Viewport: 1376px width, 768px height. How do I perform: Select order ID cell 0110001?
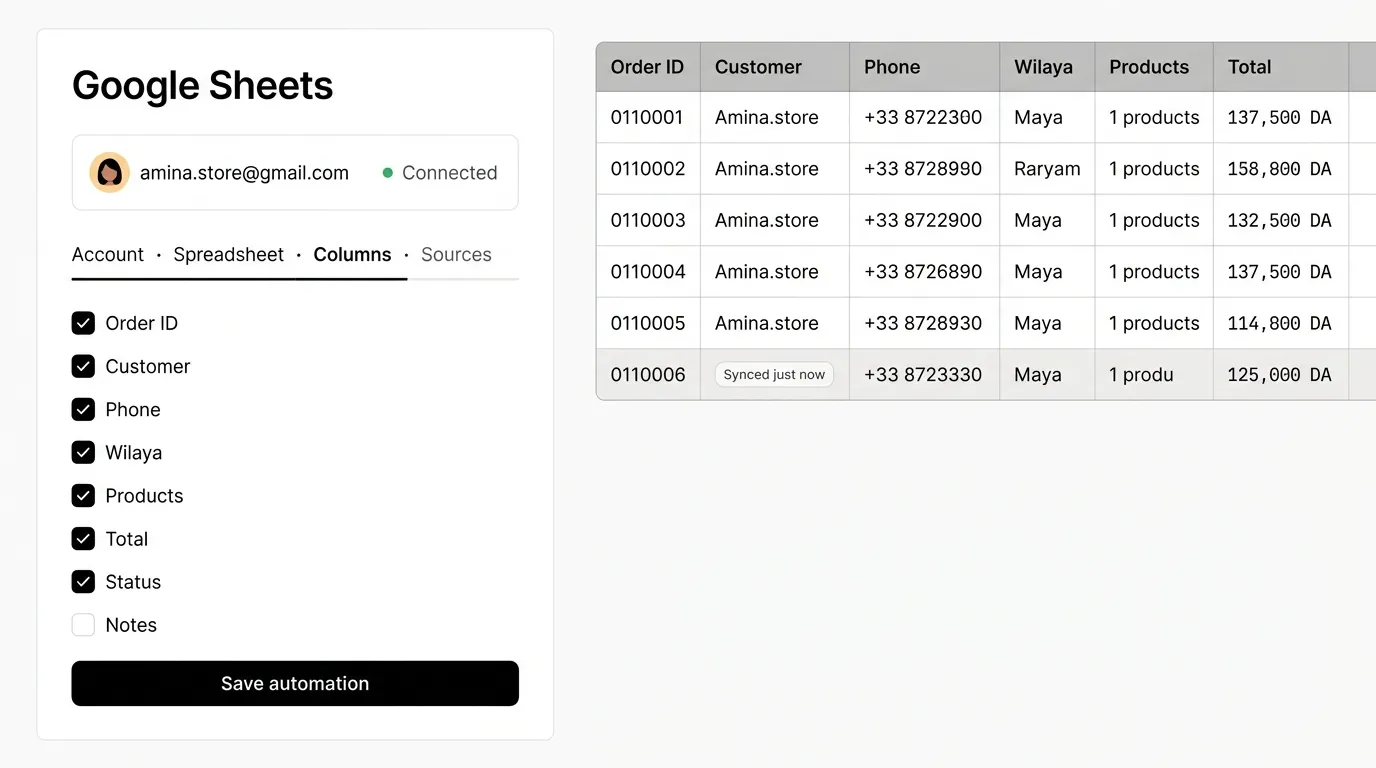point(648,118)
